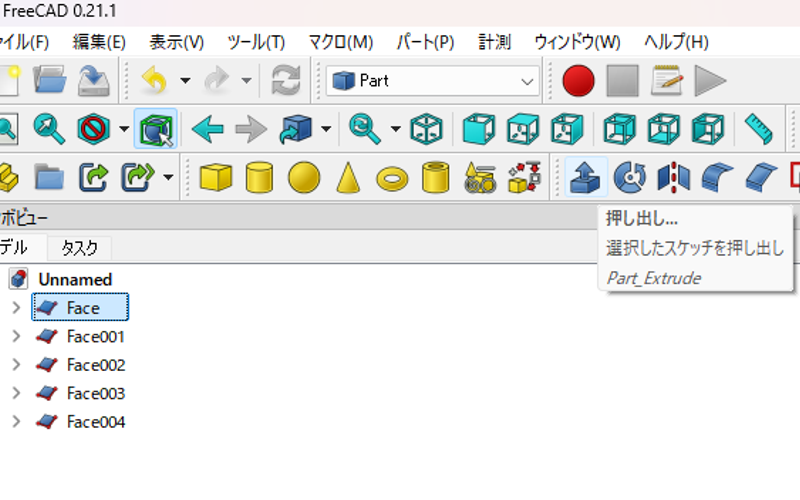Switch to the top view cube

[x=523, y=129]
